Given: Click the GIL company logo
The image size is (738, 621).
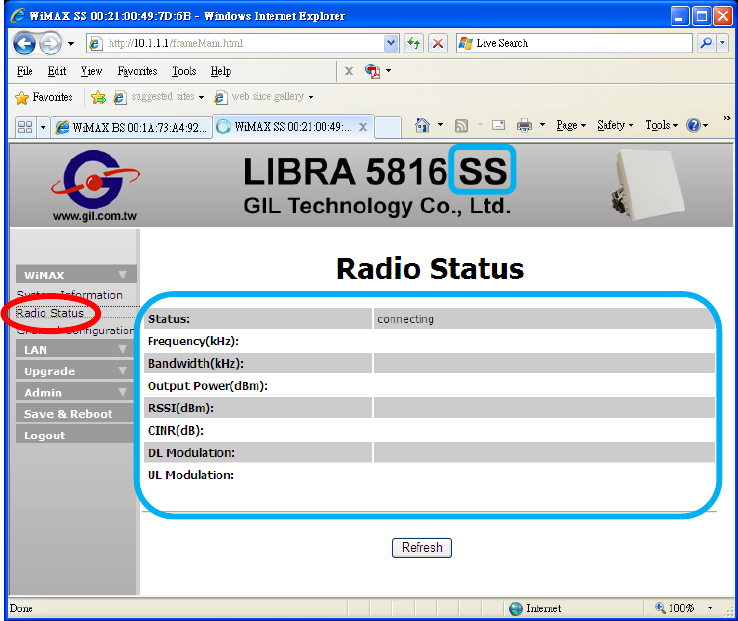Looking at the screenshot, I should click(x=95, y=185).
